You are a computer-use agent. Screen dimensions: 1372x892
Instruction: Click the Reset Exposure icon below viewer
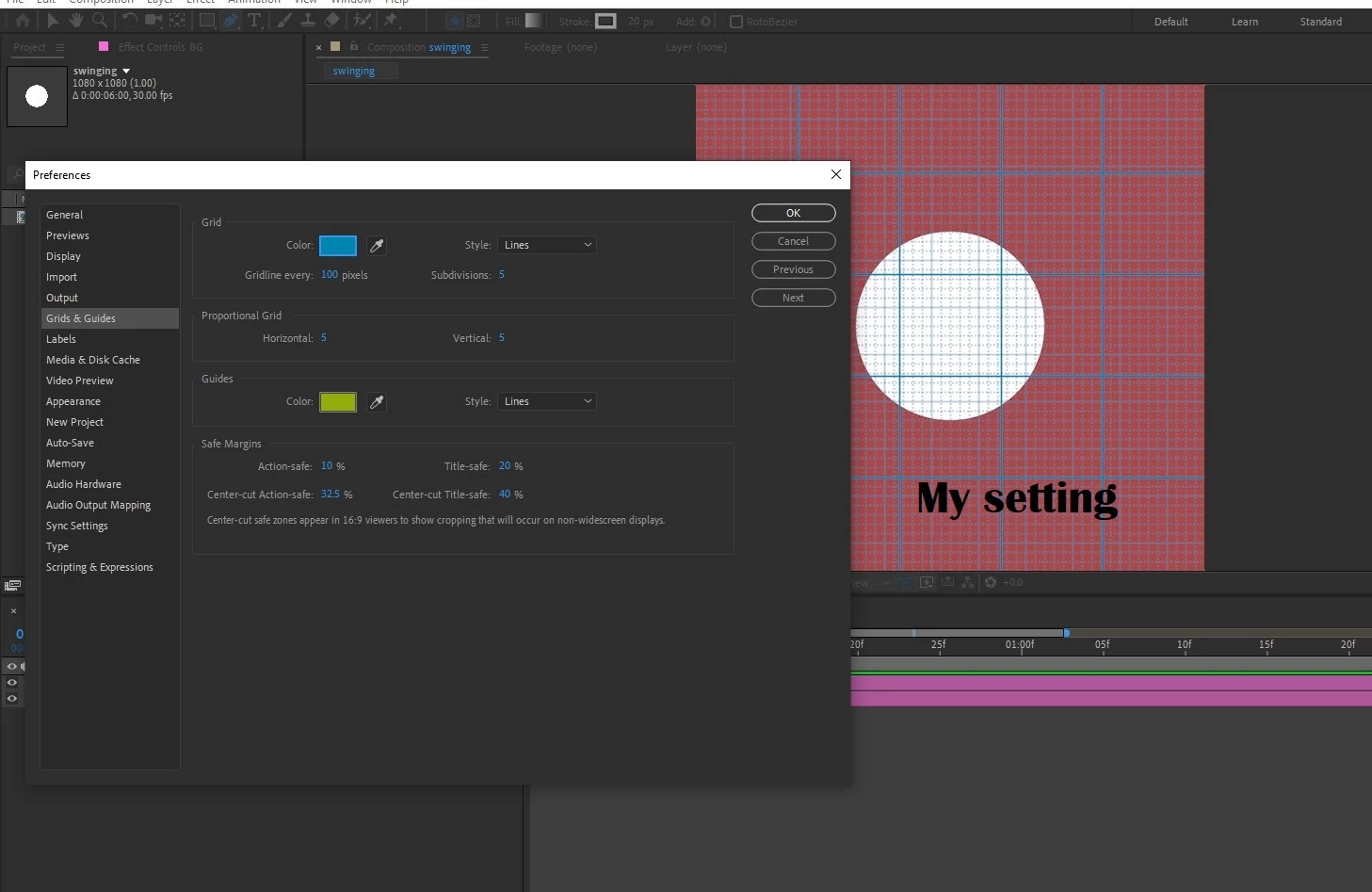coord(991,582)
